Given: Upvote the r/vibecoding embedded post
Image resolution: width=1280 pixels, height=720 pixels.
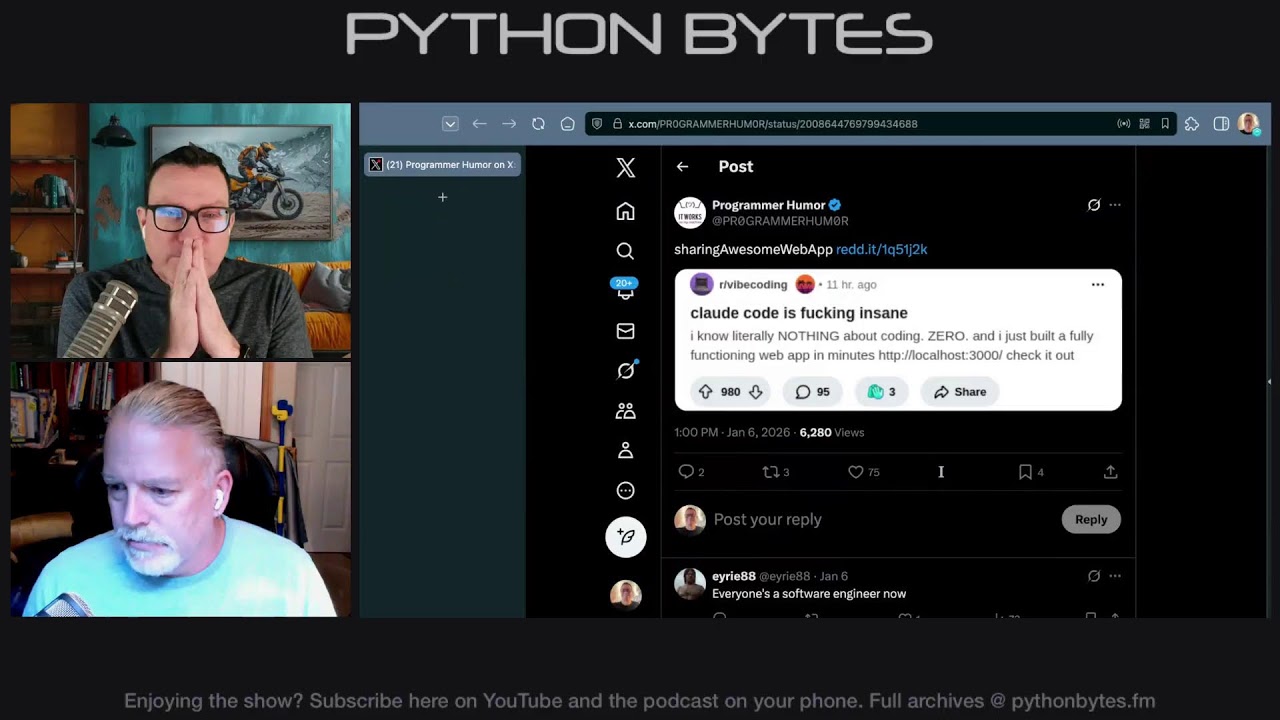Looking at the screenshot, I should (x=707, y=391).
